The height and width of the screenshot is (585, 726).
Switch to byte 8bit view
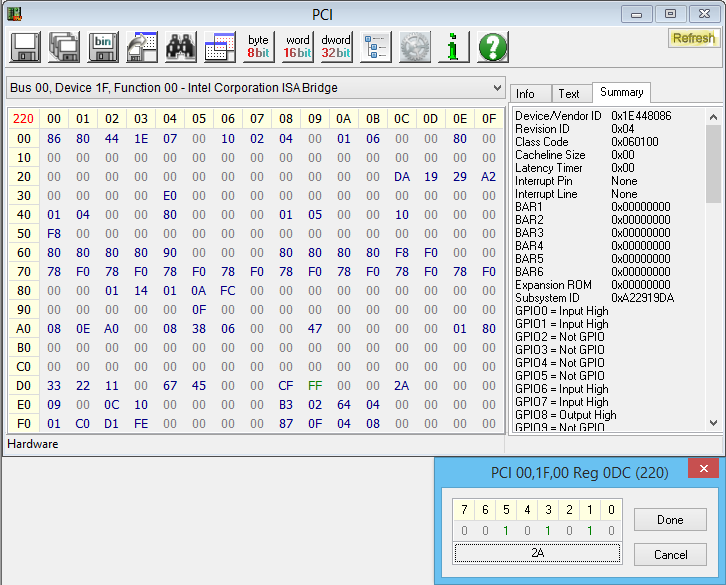pyautogui.click(x=258, y=47)
